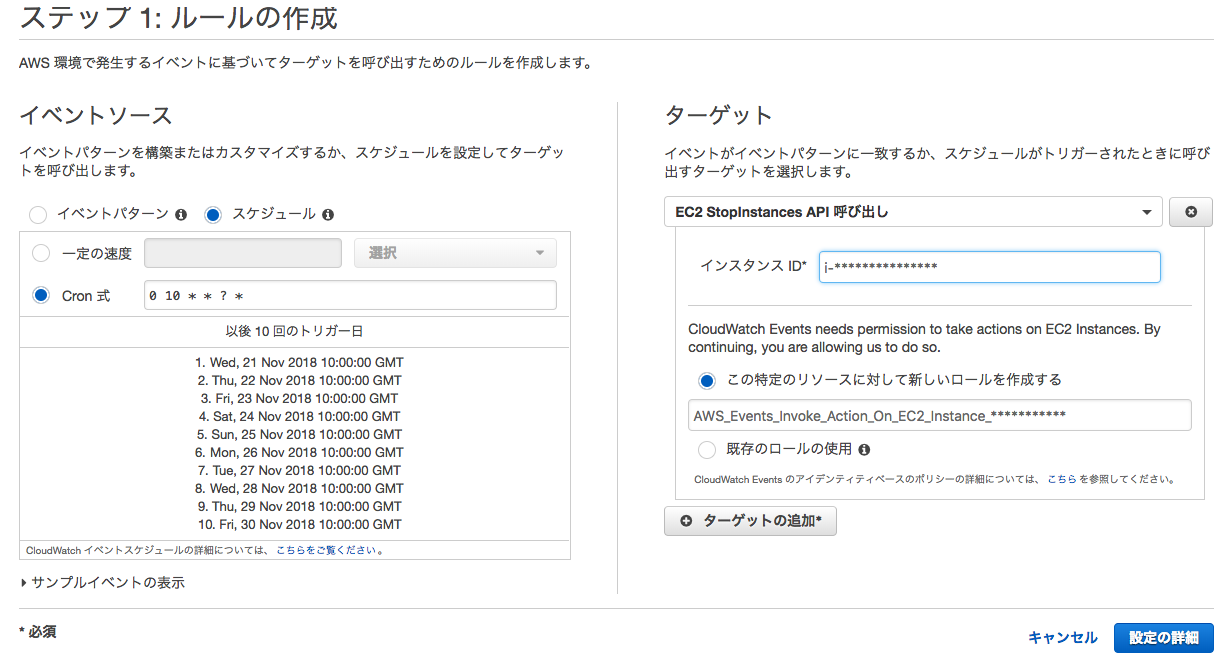This screenshot has height=655, width=1229.
Task: Click trigger date Mon, 26 Nov 2018
Action: [299, 452]
